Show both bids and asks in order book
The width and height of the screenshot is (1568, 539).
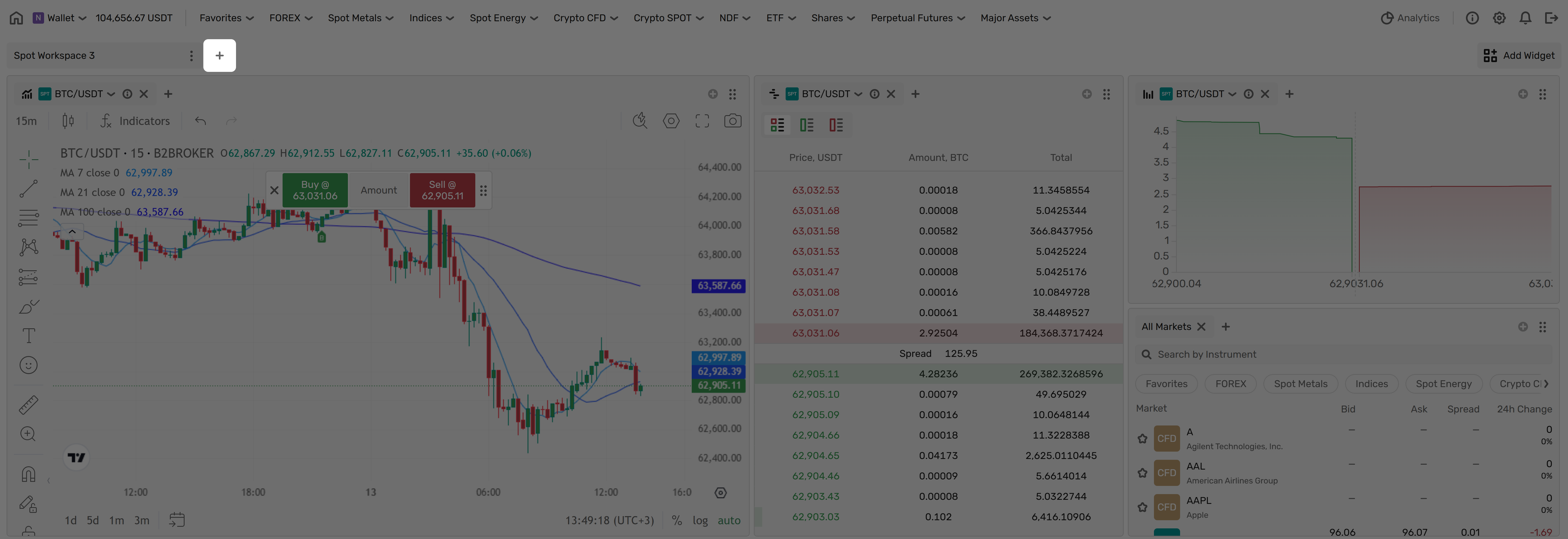point(777,125)
